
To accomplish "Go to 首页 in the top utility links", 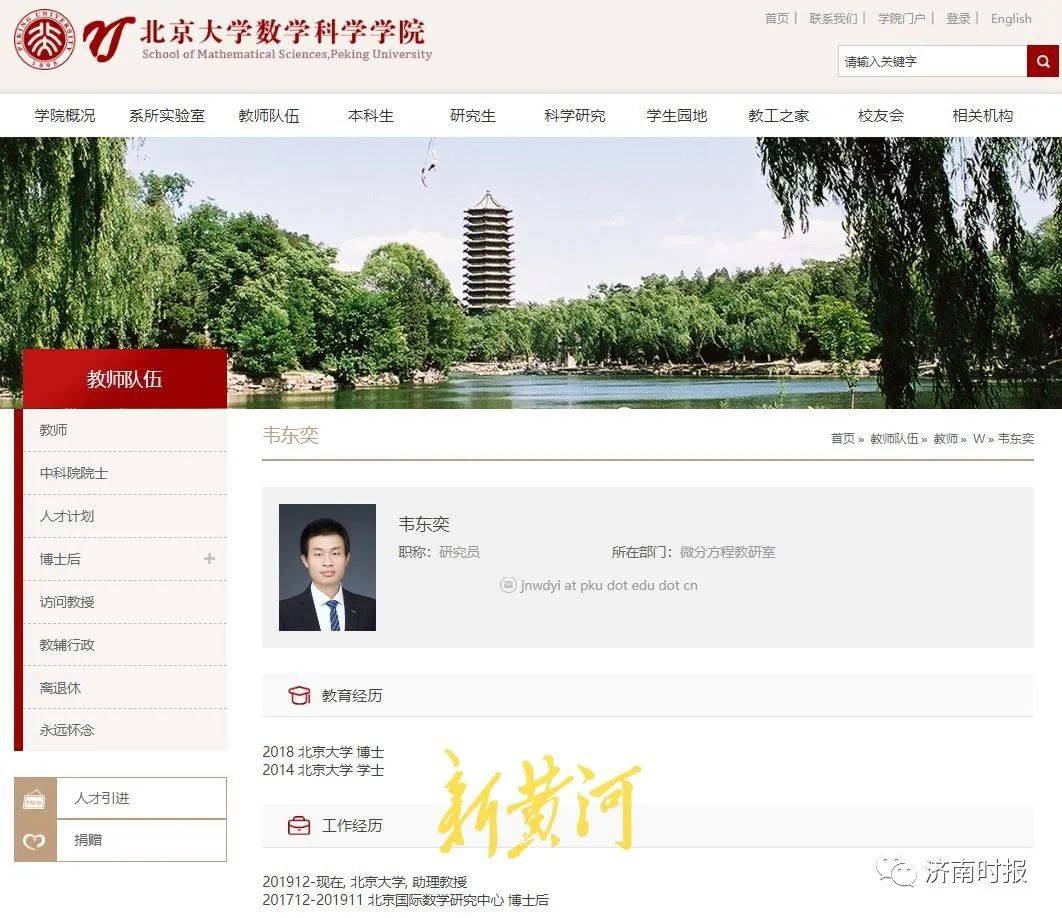I will tap(777, 18).
